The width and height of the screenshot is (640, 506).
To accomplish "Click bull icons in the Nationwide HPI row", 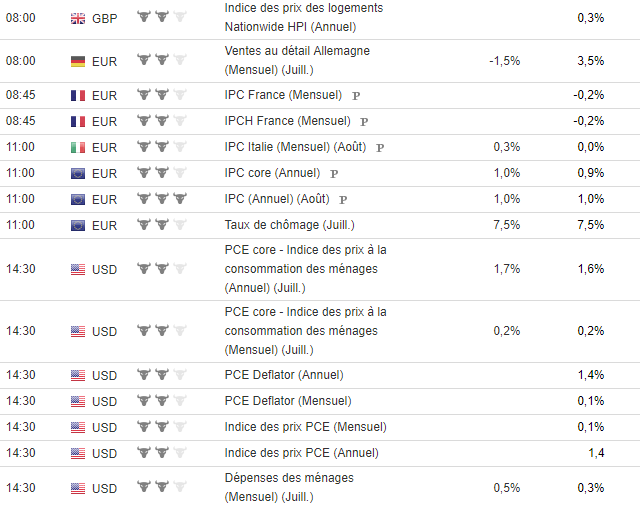I will click(161, 18).
